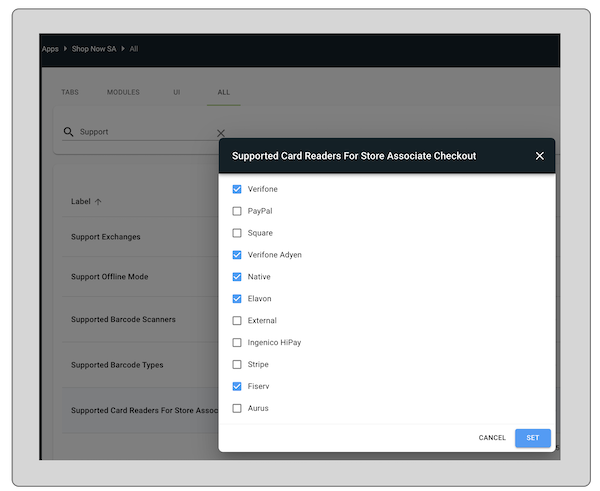Uncheck the Verifone checkbox
600x491 pixels.
[x=237, y=189]
